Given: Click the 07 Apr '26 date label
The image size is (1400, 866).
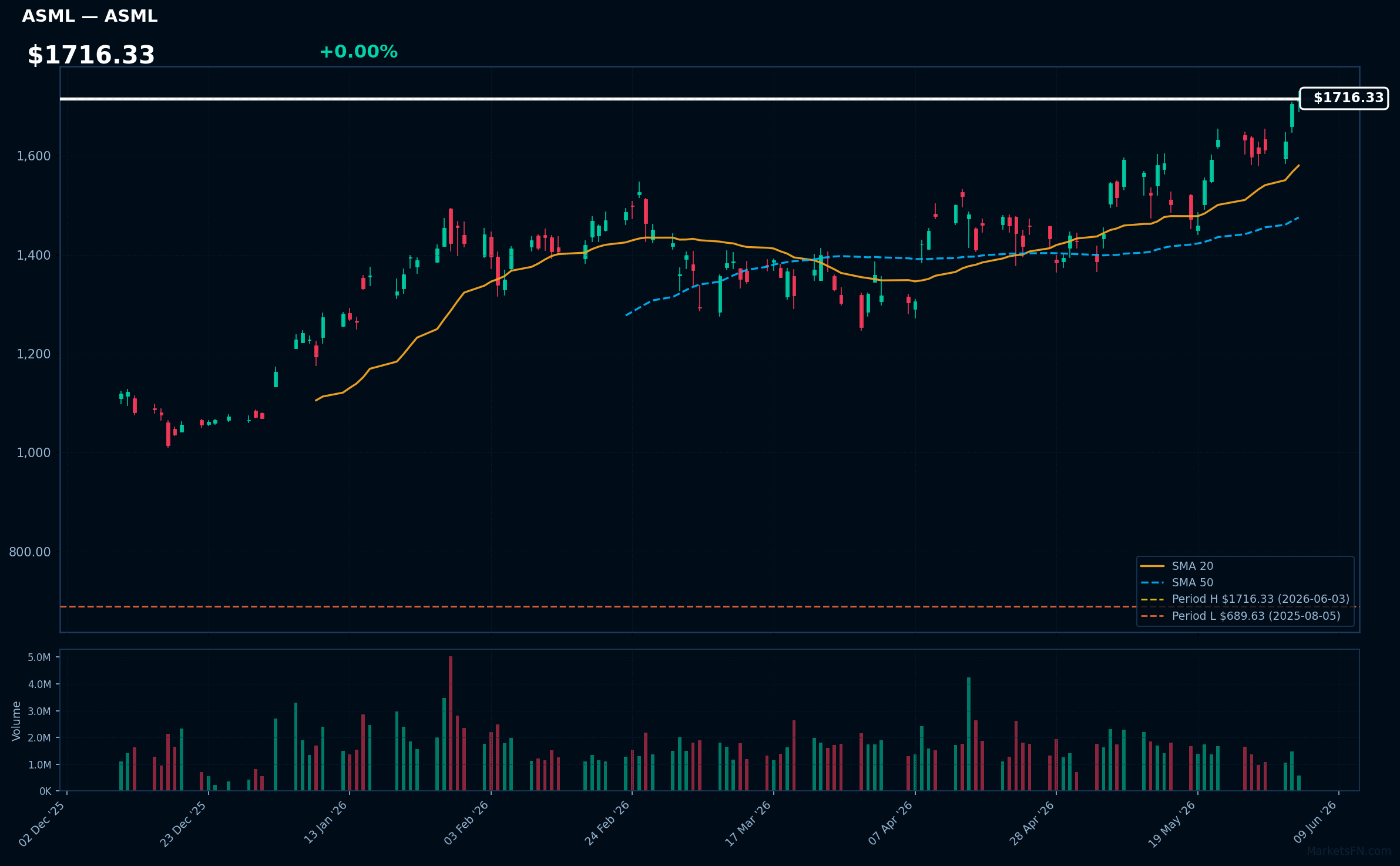Looking at the screenshot, I should tap(891, 823).
